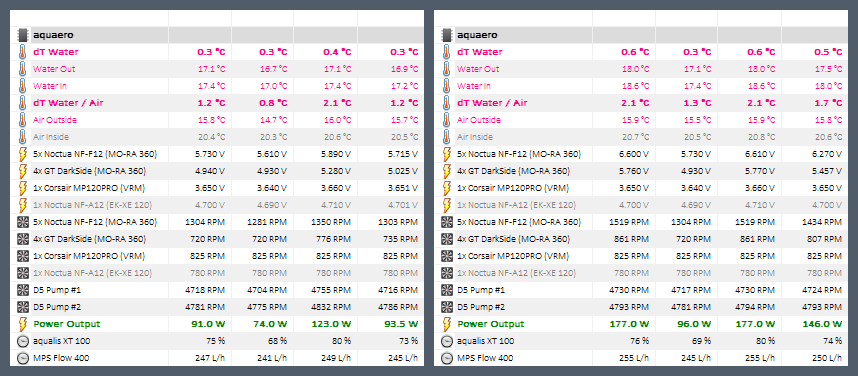
Task: Click fan icon beside D5 Pump #1, left table
Action: click(x=22, y=290)
